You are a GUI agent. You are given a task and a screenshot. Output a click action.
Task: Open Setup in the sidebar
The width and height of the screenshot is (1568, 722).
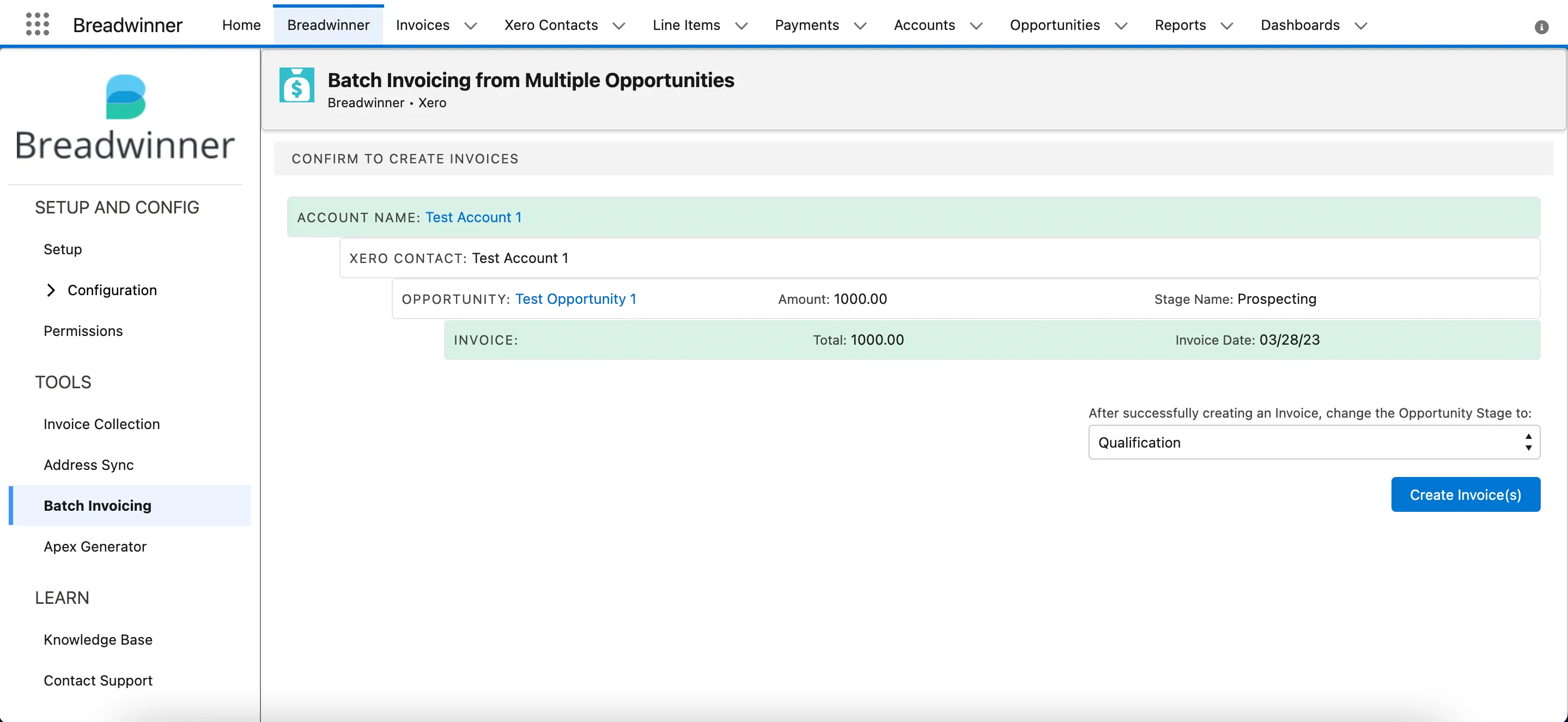tap(63, 249)
